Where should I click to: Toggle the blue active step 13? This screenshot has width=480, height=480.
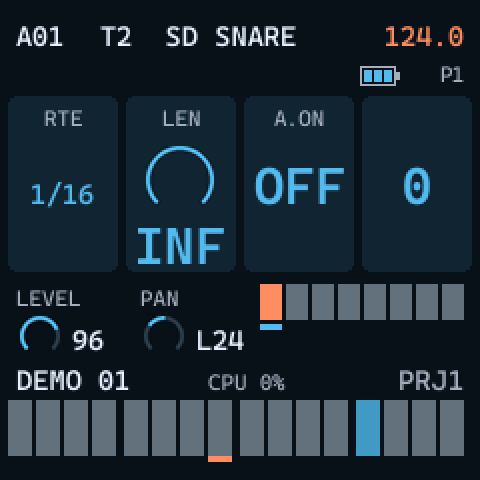[x=368, y=428]
